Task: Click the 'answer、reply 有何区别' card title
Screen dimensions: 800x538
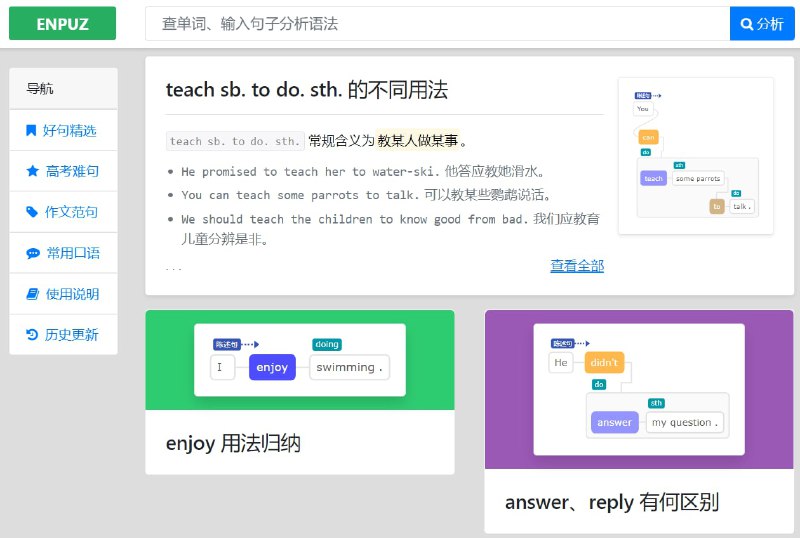Action: [612, 502]
